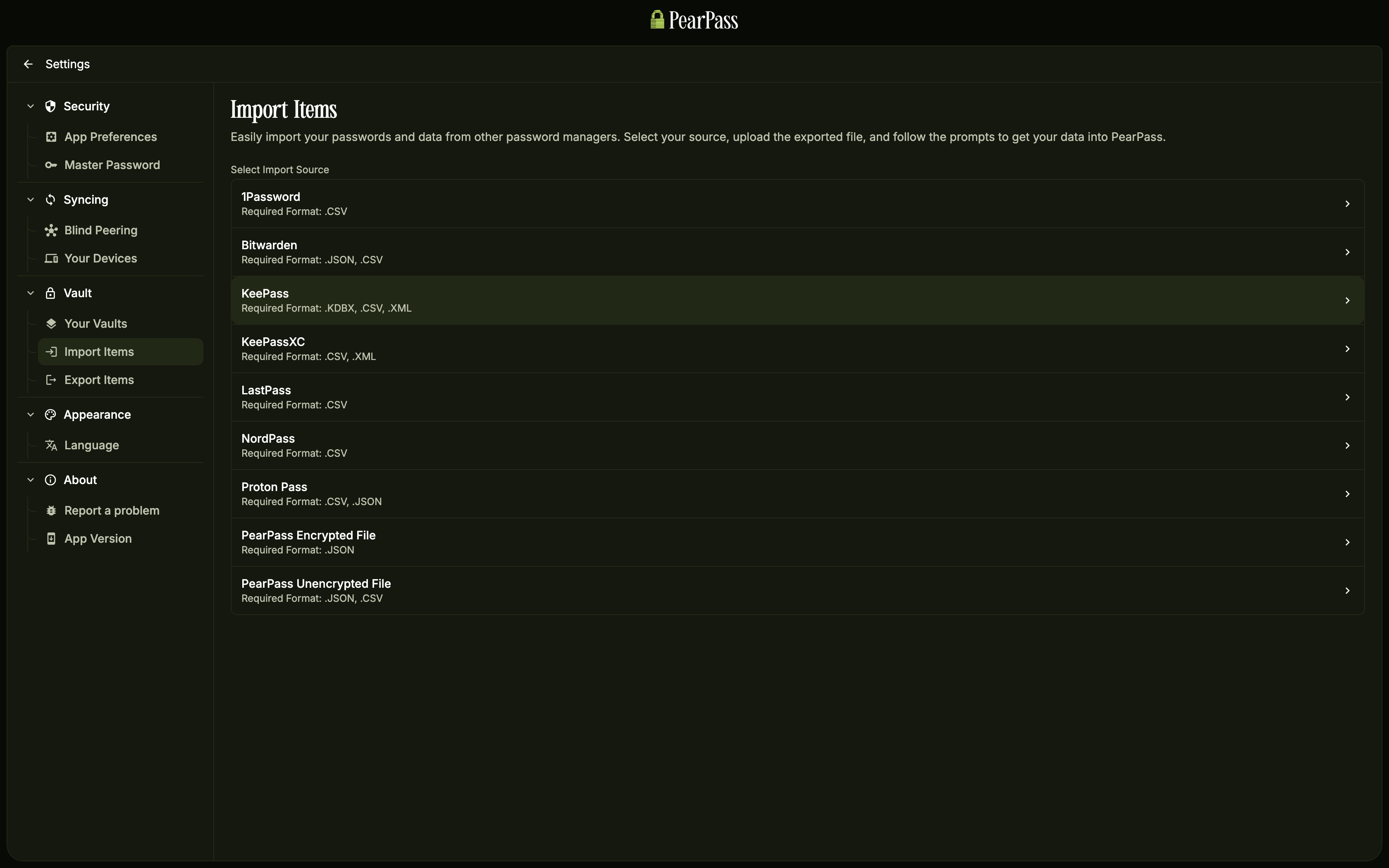This screenshot has width=1389, height=868.
Task: Click the back arrow next to Settings
Action: 28,64
